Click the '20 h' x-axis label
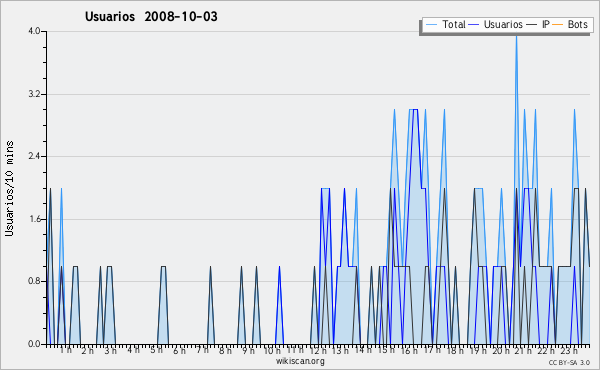Viewport: 600px width, 370px height. point(501,351)
